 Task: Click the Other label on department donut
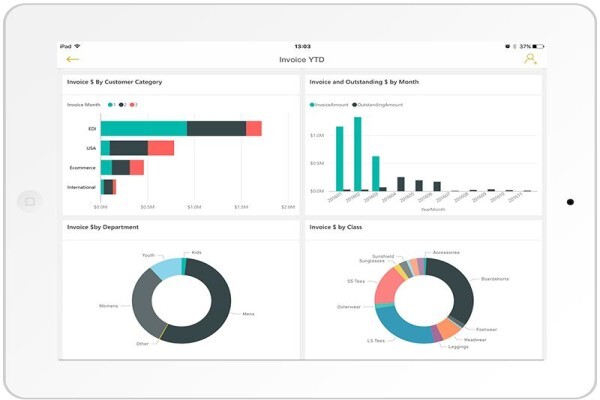point(142,344)
